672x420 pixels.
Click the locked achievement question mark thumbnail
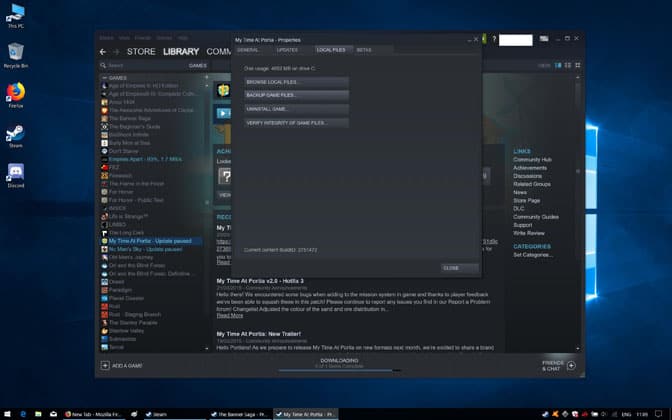(x=225, y=176)
